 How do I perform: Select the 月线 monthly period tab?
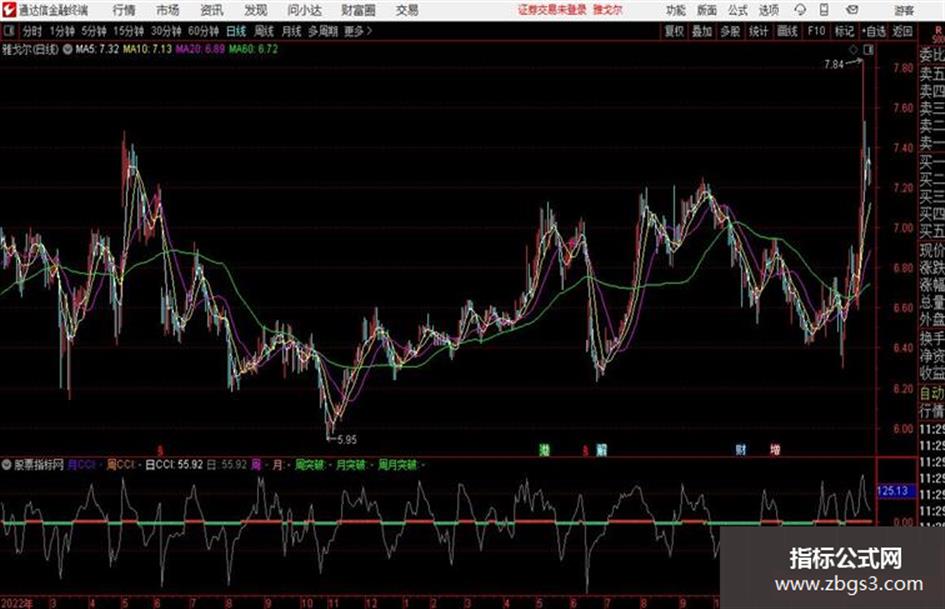click(291, 31)
